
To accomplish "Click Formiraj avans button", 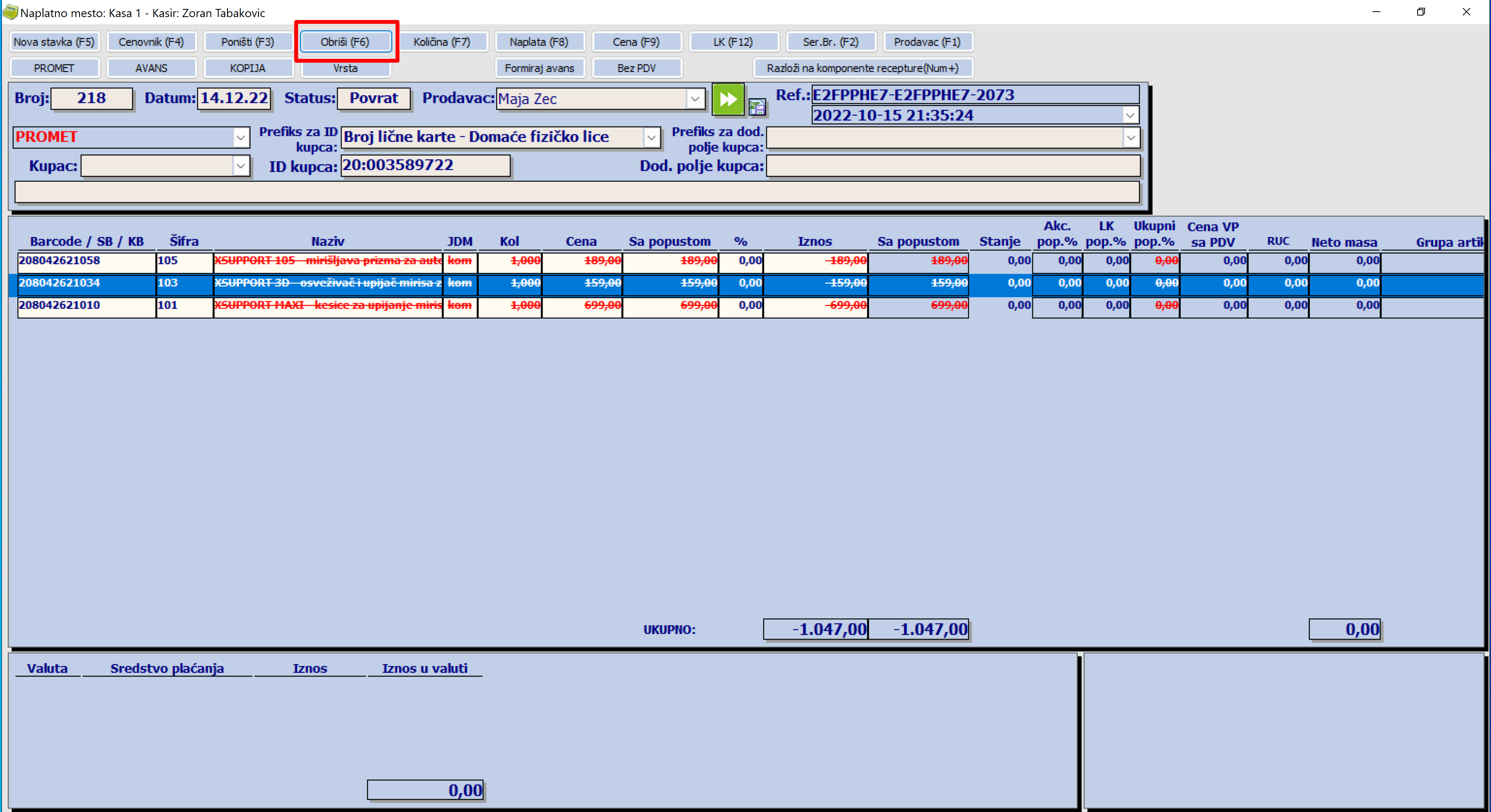I will pos(539,68).
